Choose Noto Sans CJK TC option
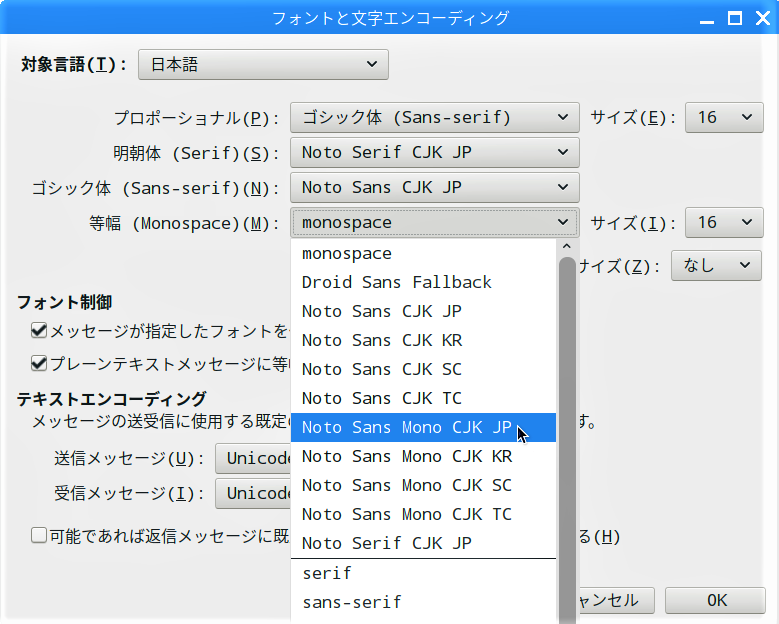 tap(423, 398)
